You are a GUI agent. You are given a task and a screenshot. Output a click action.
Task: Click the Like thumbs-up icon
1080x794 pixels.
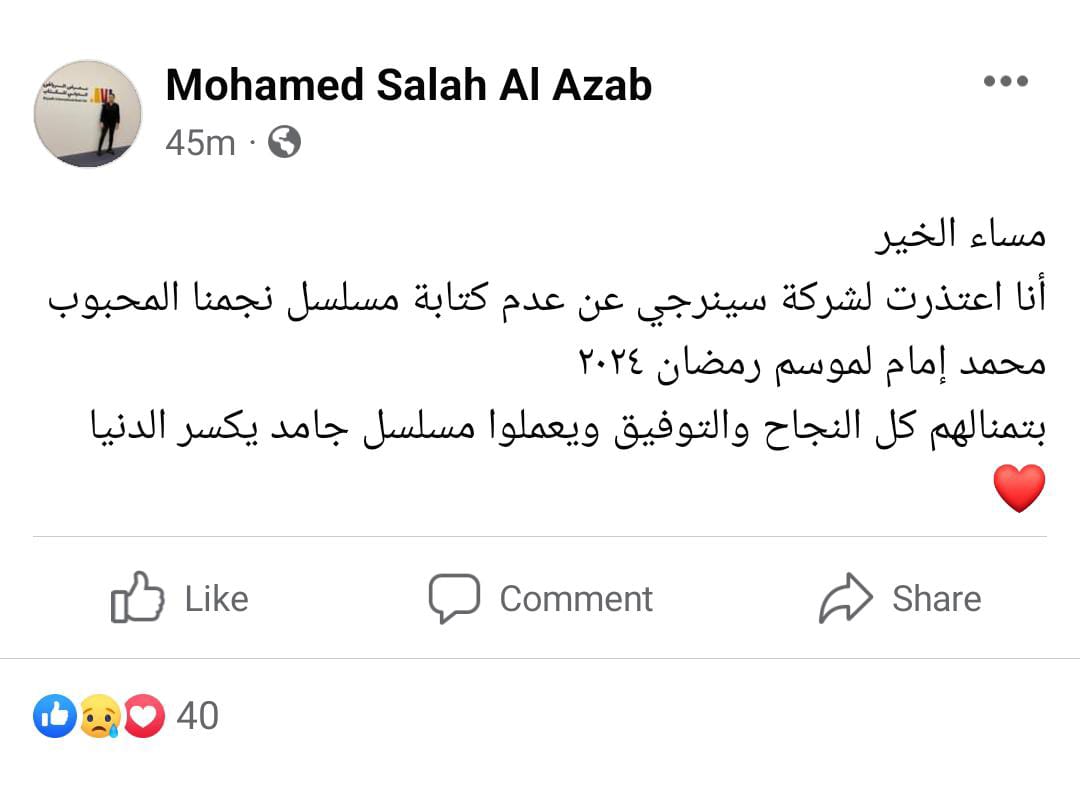pos(137,598)
